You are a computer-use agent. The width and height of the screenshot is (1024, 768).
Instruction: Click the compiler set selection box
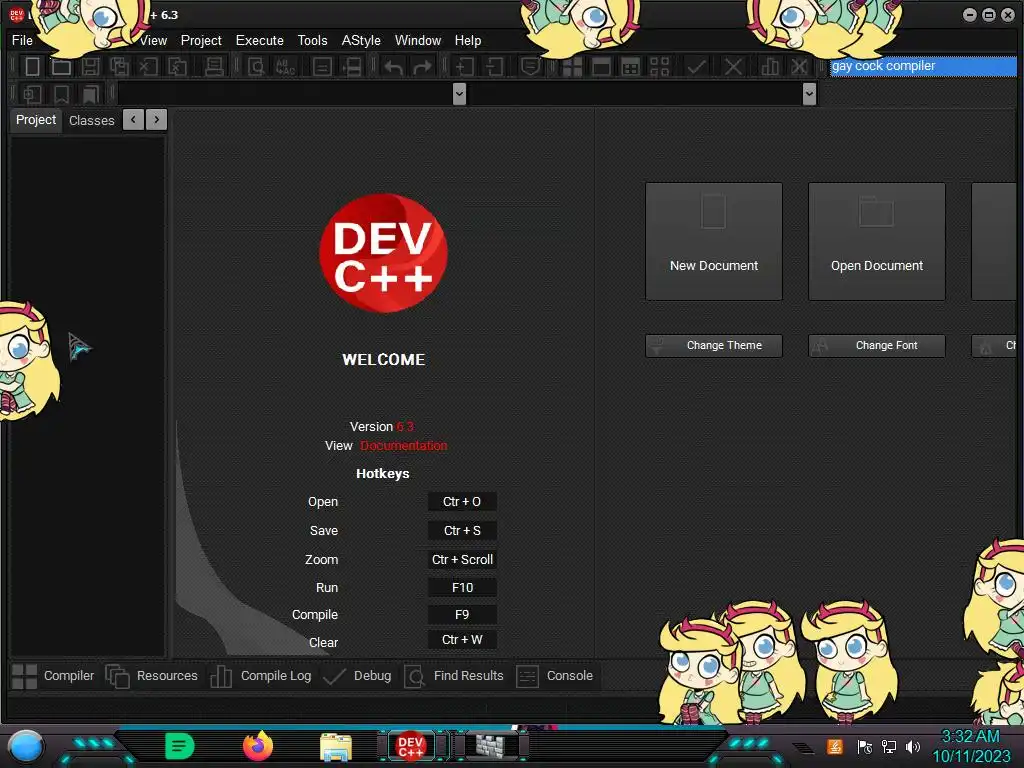click(923, 66)
